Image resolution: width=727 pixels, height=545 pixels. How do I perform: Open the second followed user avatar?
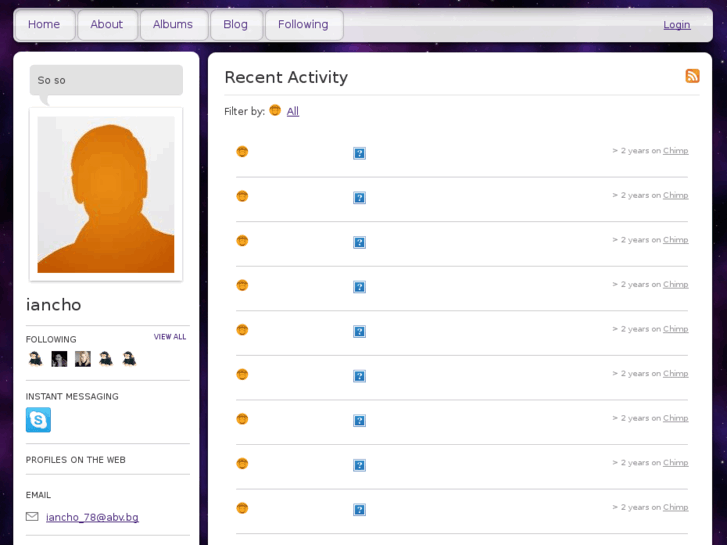point(59,359)
